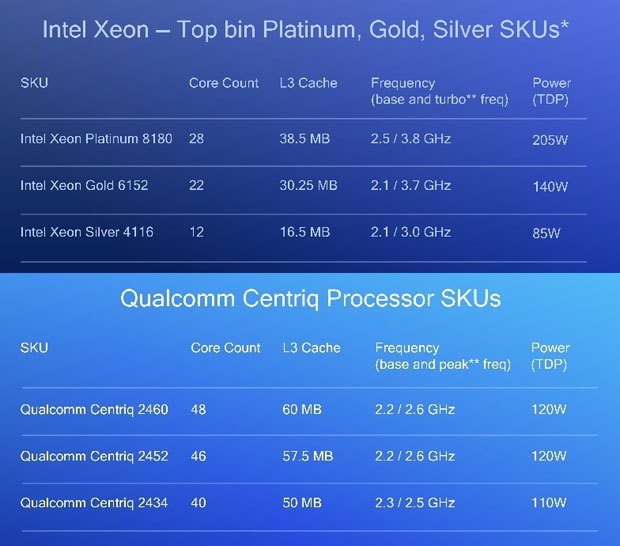This screenshot has width=620, height=546.
Task: Click the 38.5 MB cache value
Action: tap(308, 139)
